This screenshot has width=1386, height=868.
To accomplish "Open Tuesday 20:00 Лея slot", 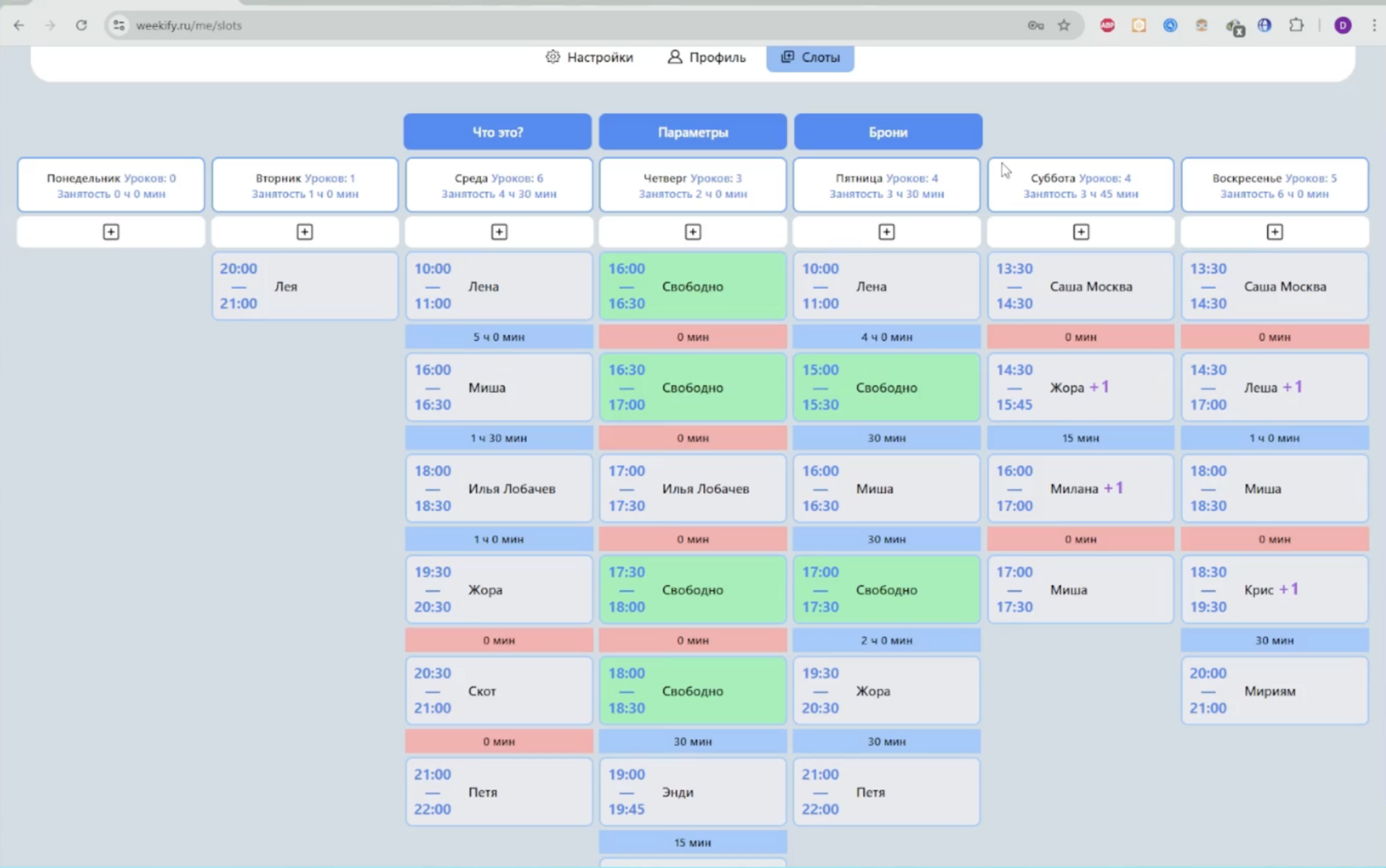I will coord(305,286).
